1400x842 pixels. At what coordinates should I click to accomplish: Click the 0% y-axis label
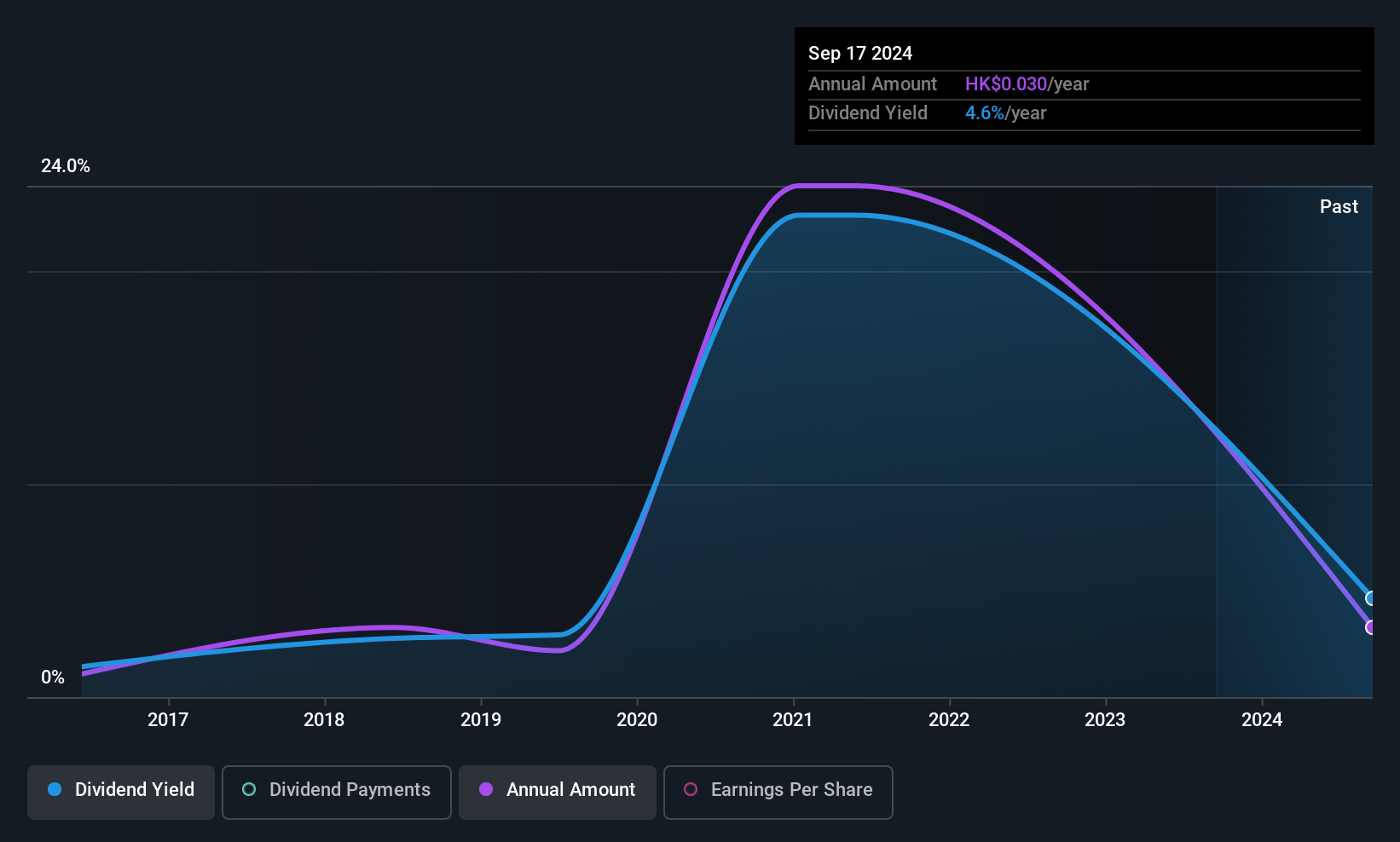coord(53,678)
